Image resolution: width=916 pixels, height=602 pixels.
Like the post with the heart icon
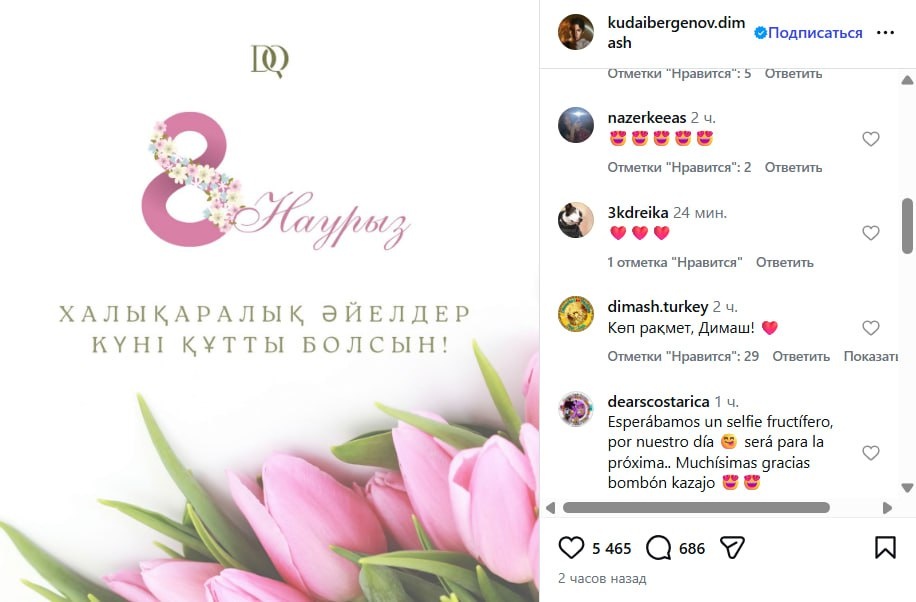(x=571, y=548)
